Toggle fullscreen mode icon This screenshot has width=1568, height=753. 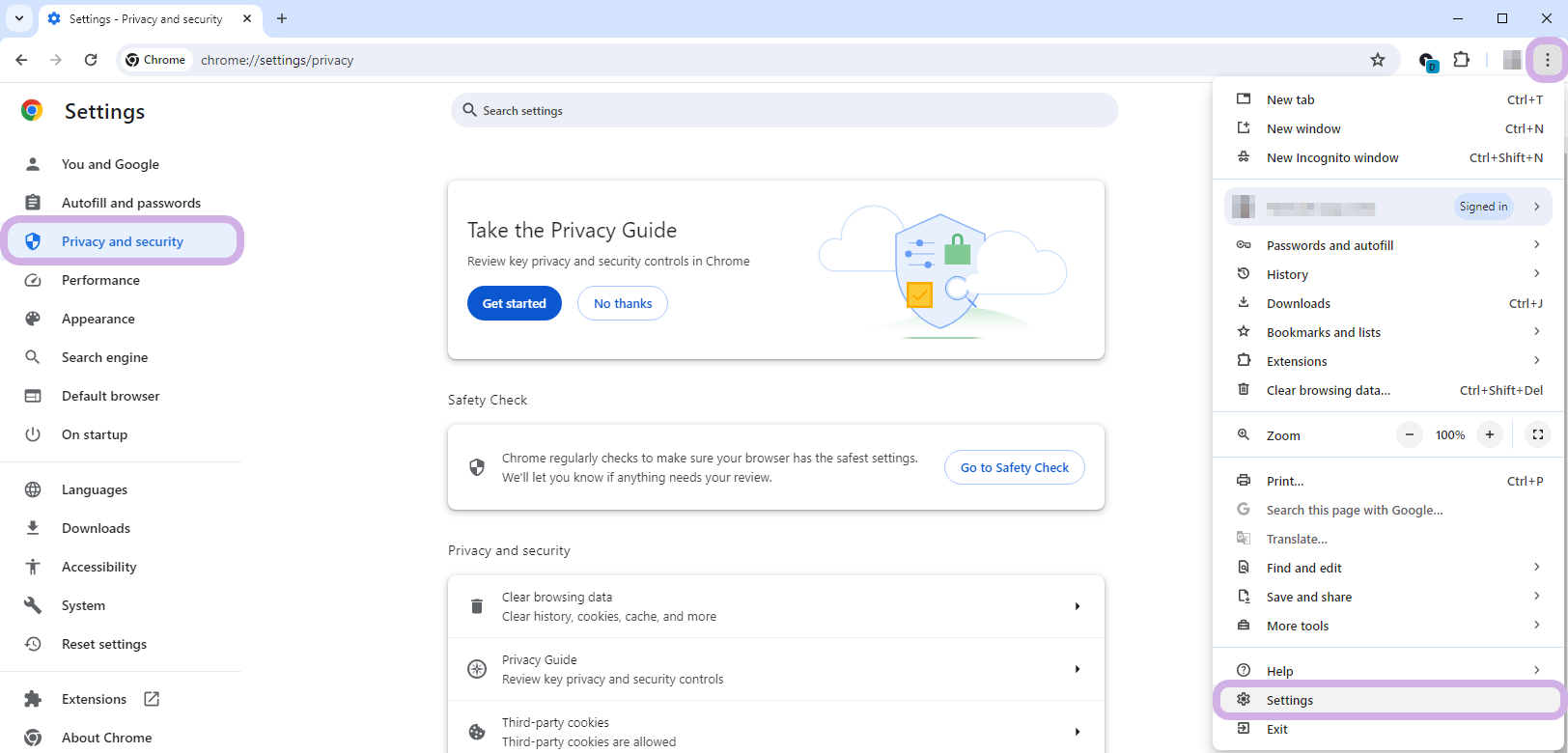pos(1538,434)
